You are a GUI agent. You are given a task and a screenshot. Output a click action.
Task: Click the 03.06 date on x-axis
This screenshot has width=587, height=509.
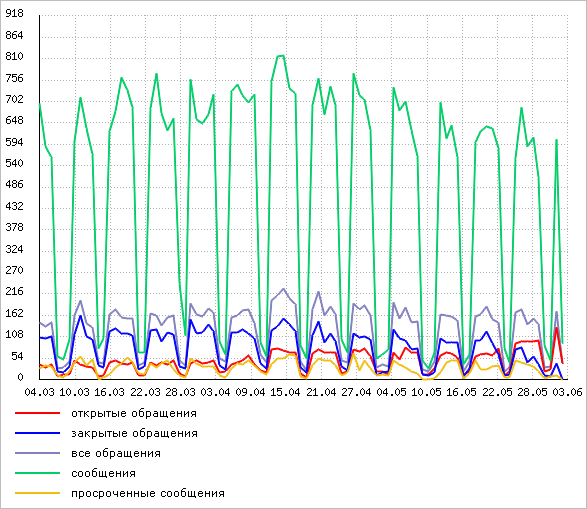(568, 392)
